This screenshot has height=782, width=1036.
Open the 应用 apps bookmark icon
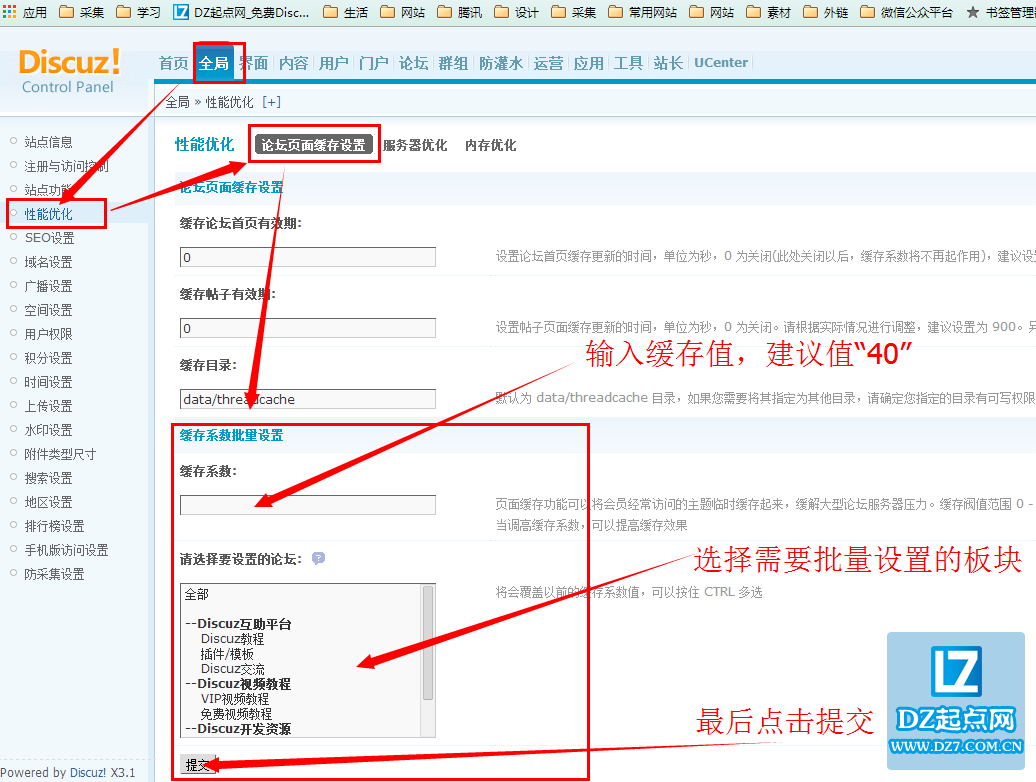25,12
